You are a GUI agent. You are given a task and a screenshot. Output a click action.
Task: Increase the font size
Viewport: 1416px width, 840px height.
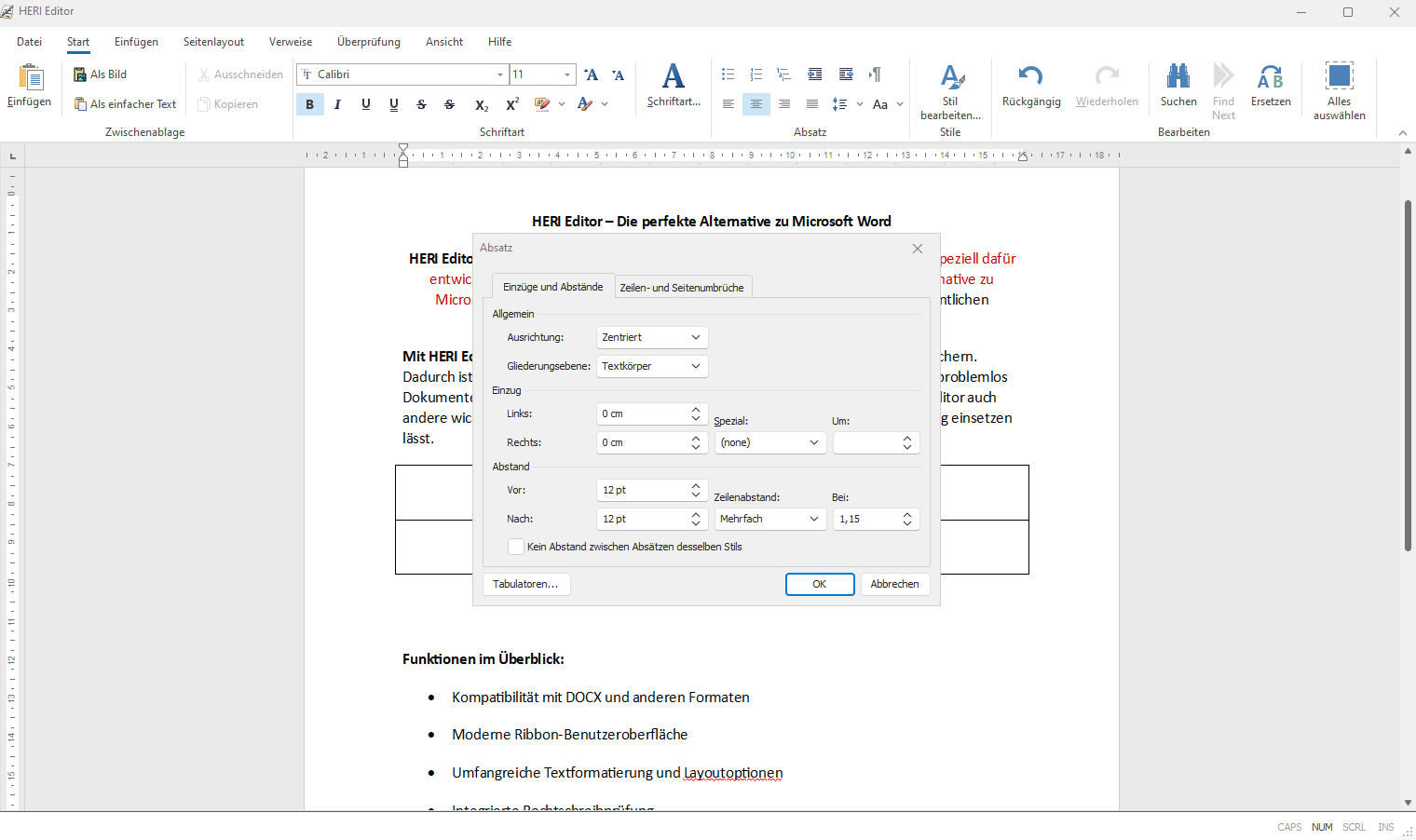591,75
